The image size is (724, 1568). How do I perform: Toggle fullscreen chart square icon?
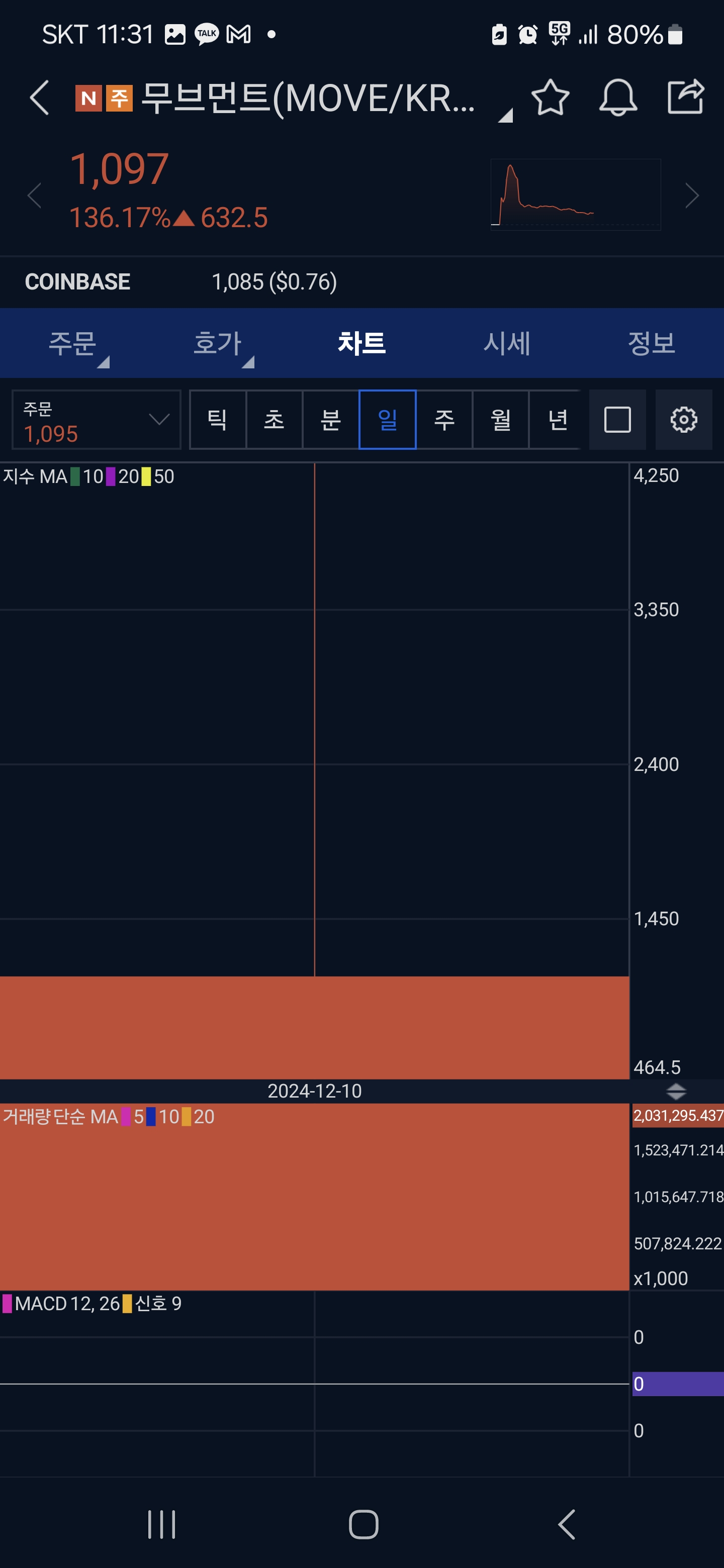click(617, 420)
